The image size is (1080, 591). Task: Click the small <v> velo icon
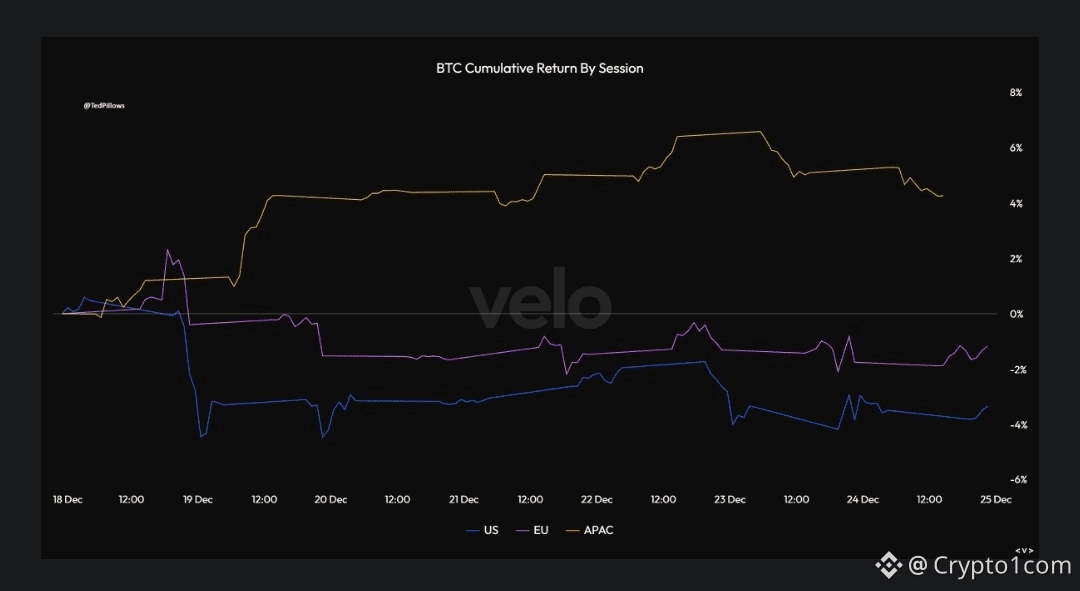coord(1023,550)
